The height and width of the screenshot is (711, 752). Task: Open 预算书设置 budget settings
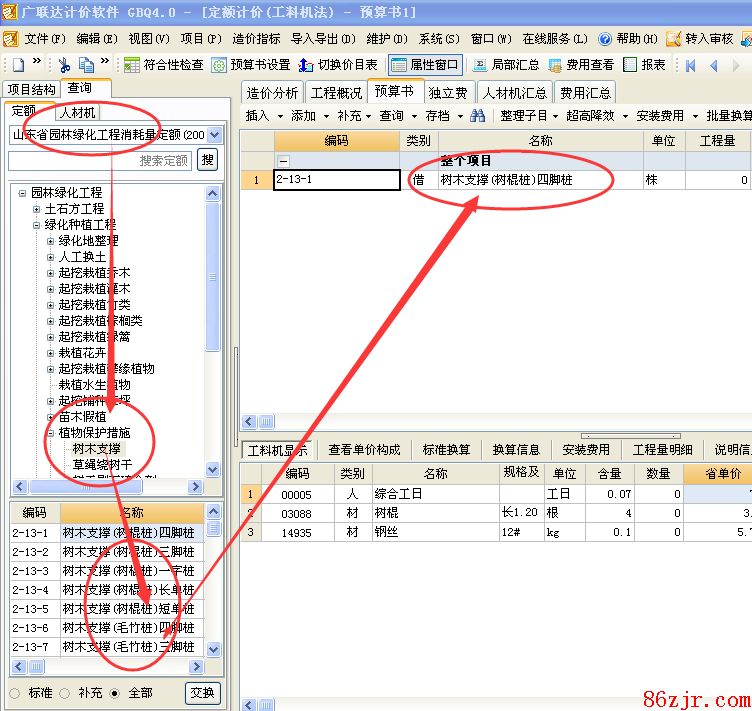point(251,65)
